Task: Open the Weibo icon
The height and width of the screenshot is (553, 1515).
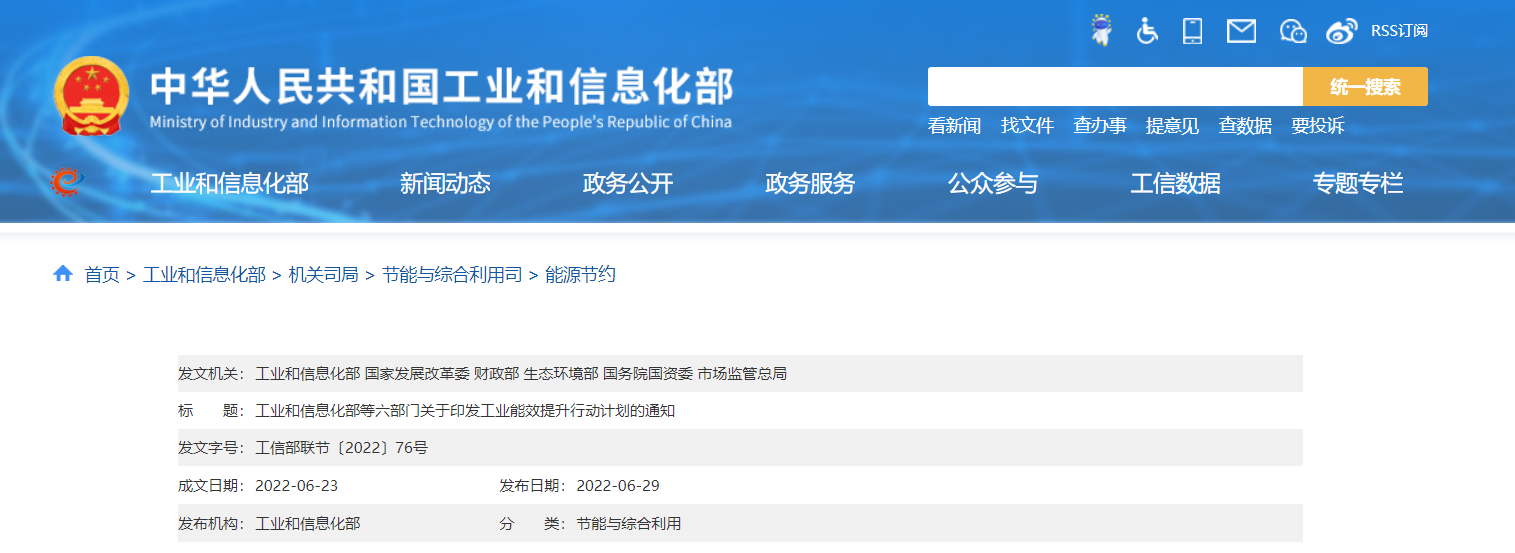Action: (1341, 31)
